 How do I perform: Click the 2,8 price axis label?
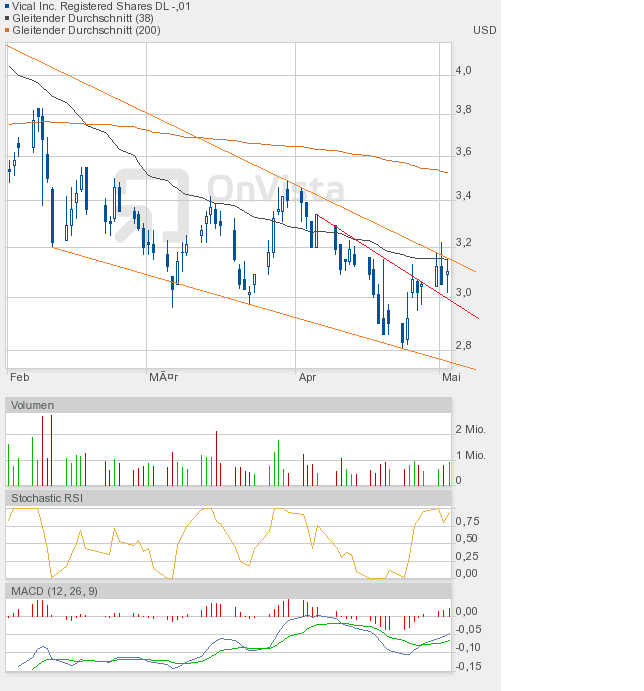(463, 346)
